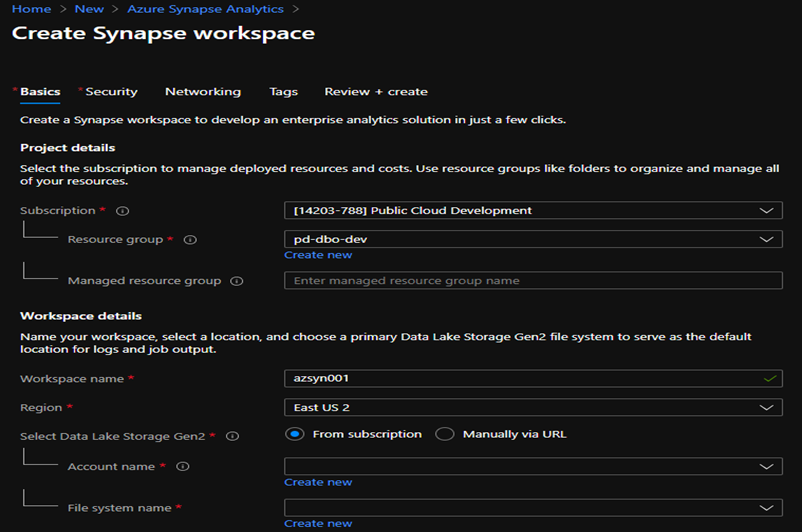This screenshot has width=802, height=532.
Task: Switch to the Review + create tab
Action: click(376, 92)
